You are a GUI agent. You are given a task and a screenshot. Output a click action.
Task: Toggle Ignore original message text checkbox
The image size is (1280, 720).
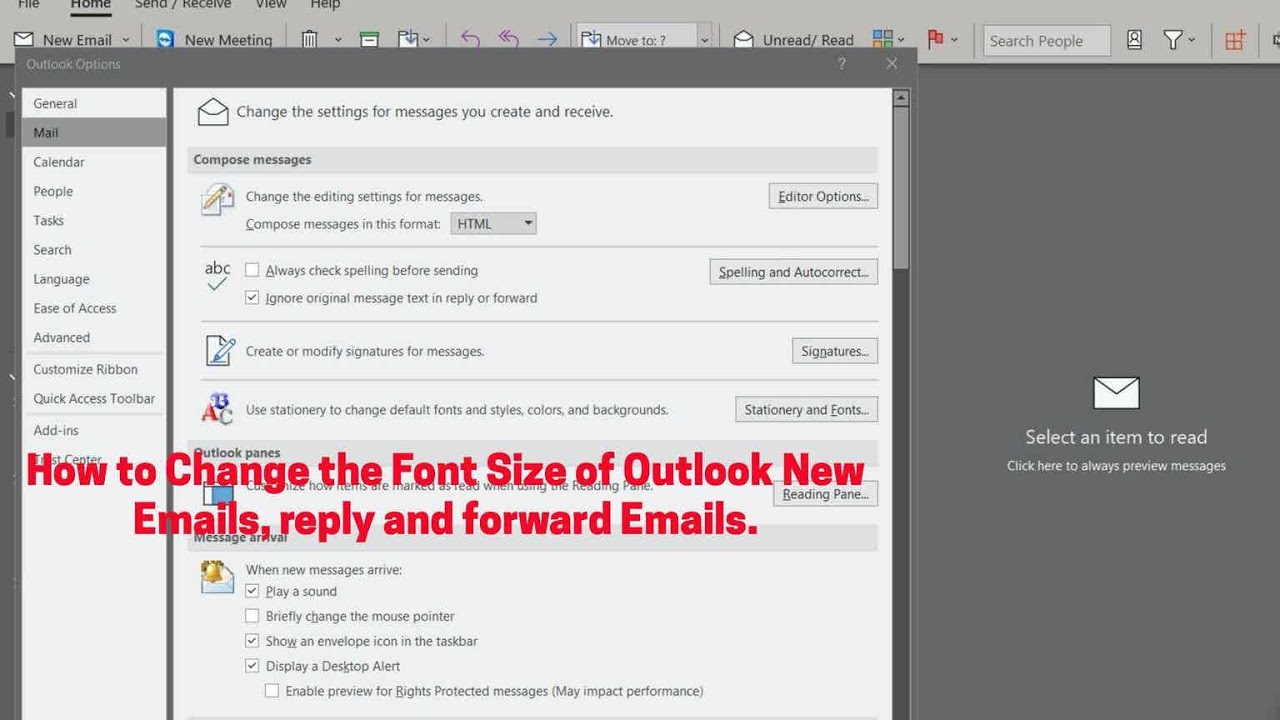[252, 298]
